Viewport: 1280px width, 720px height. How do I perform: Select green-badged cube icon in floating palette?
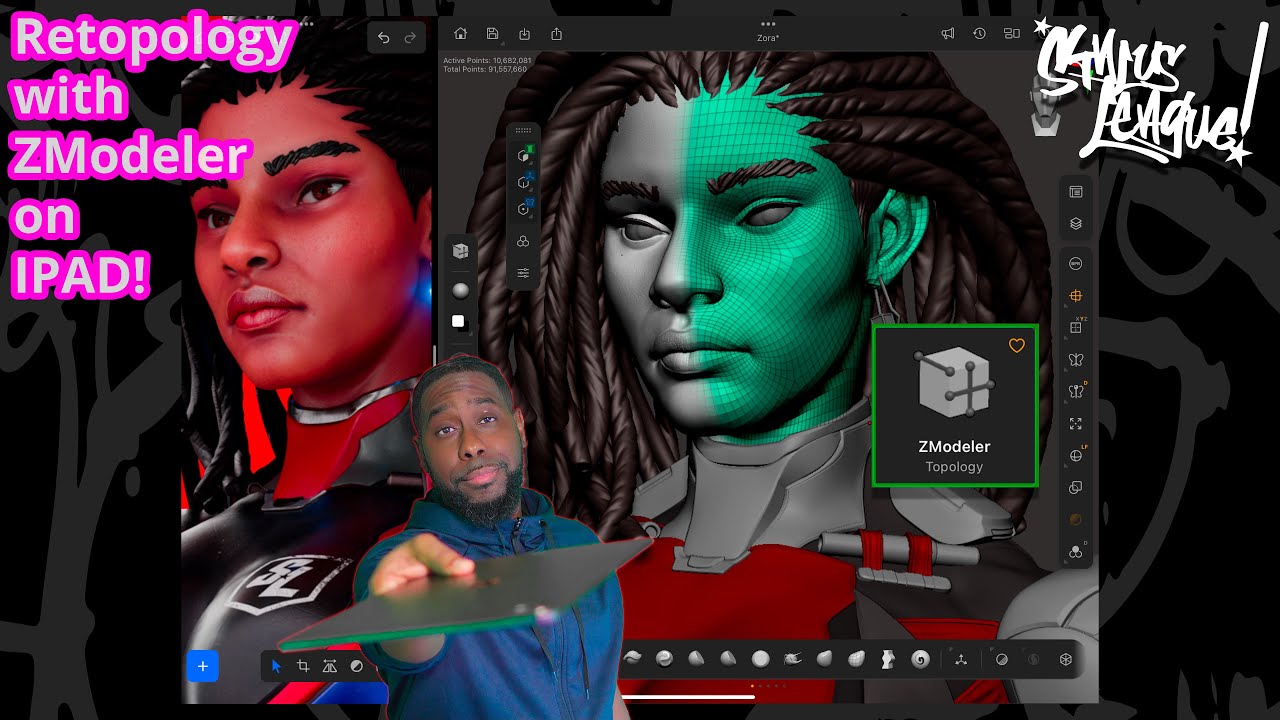coord(524,156)
